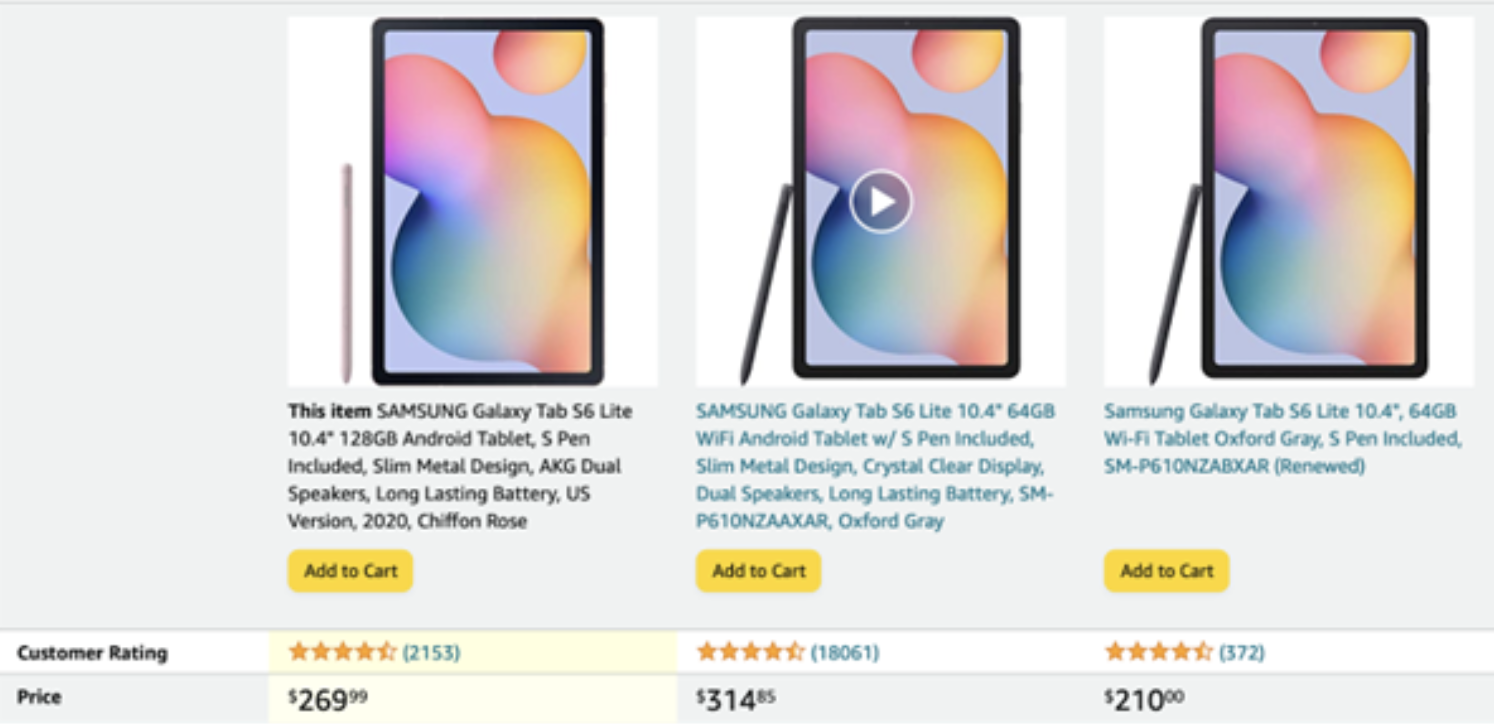
Task: Open the Renewed Oxford Gray tablet image
Action: [1288, 202]
